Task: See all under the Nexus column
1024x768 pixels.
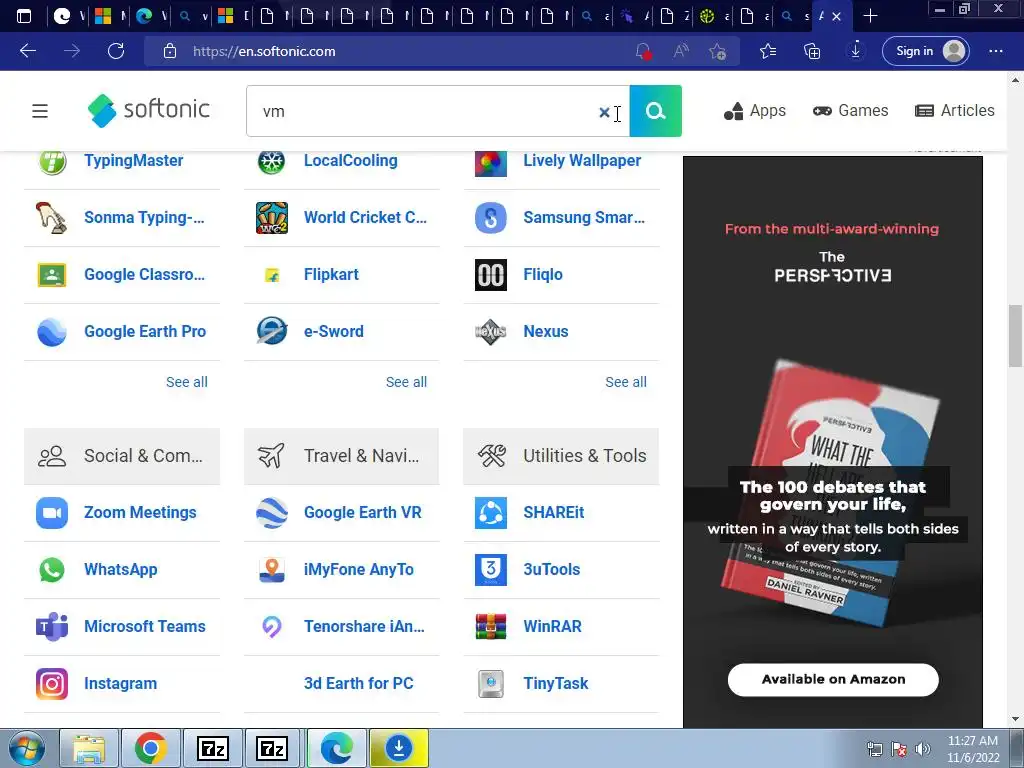Action: tap(626, 382)
